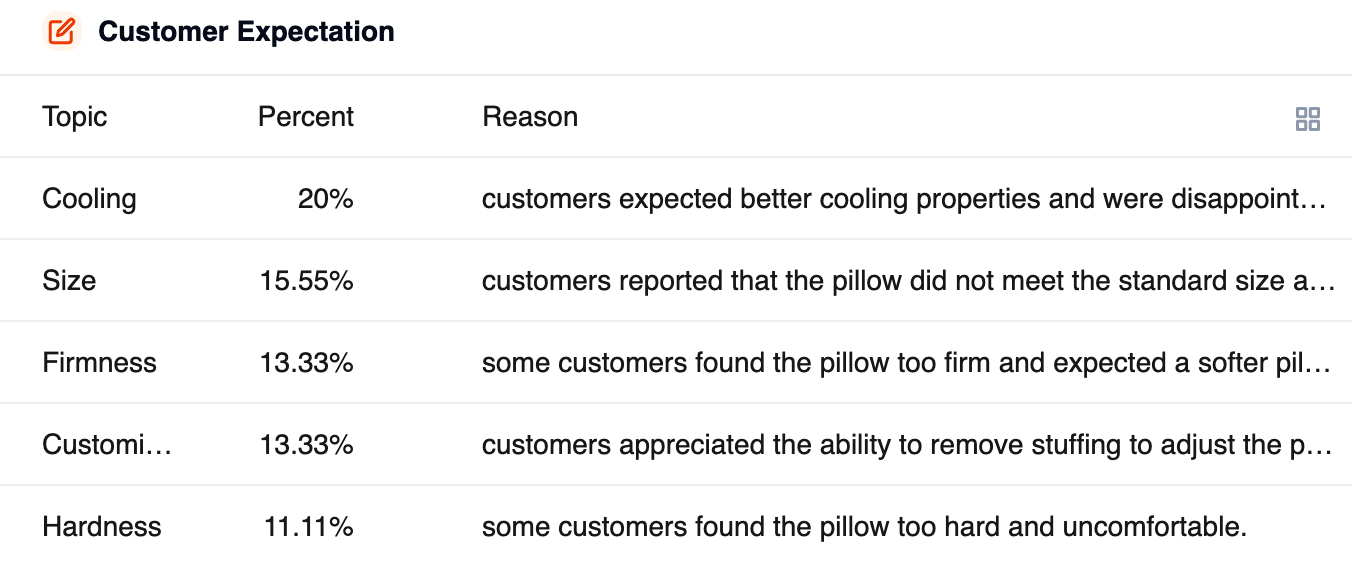Click the Firmness topic cell
The height and width of the screenshot is (564, 1352).
coord(99,363)
